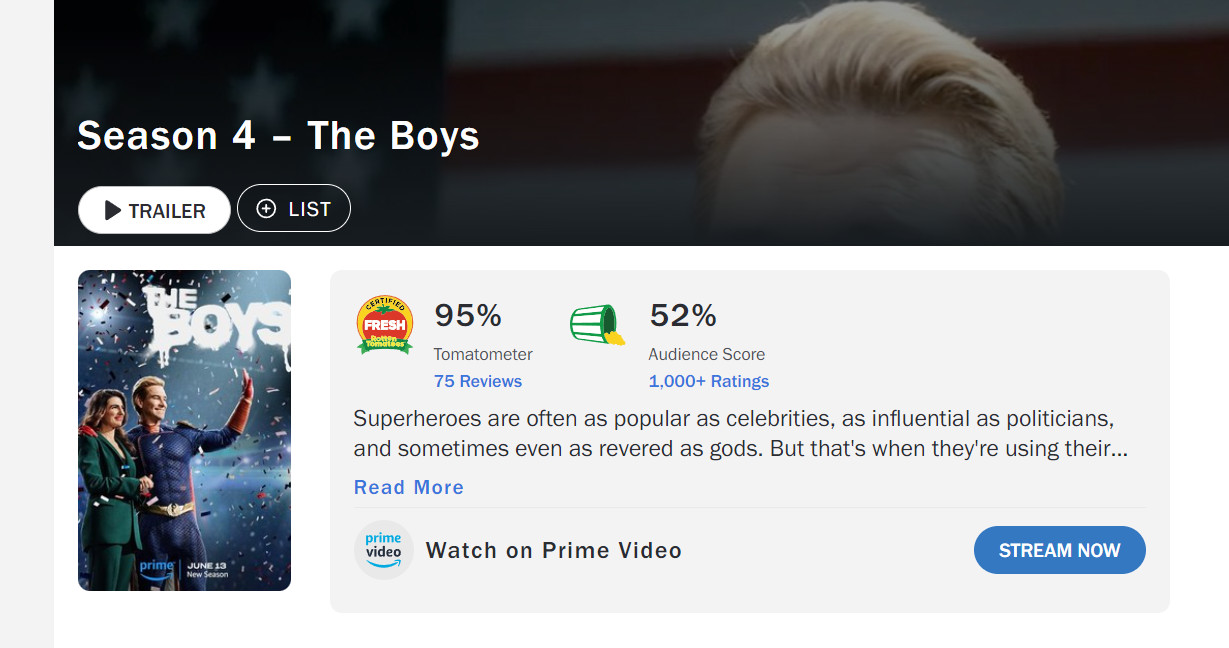Select the Tomatometer label text
Viewport: 1229px width, 648px height.
(x=483, y=354)
